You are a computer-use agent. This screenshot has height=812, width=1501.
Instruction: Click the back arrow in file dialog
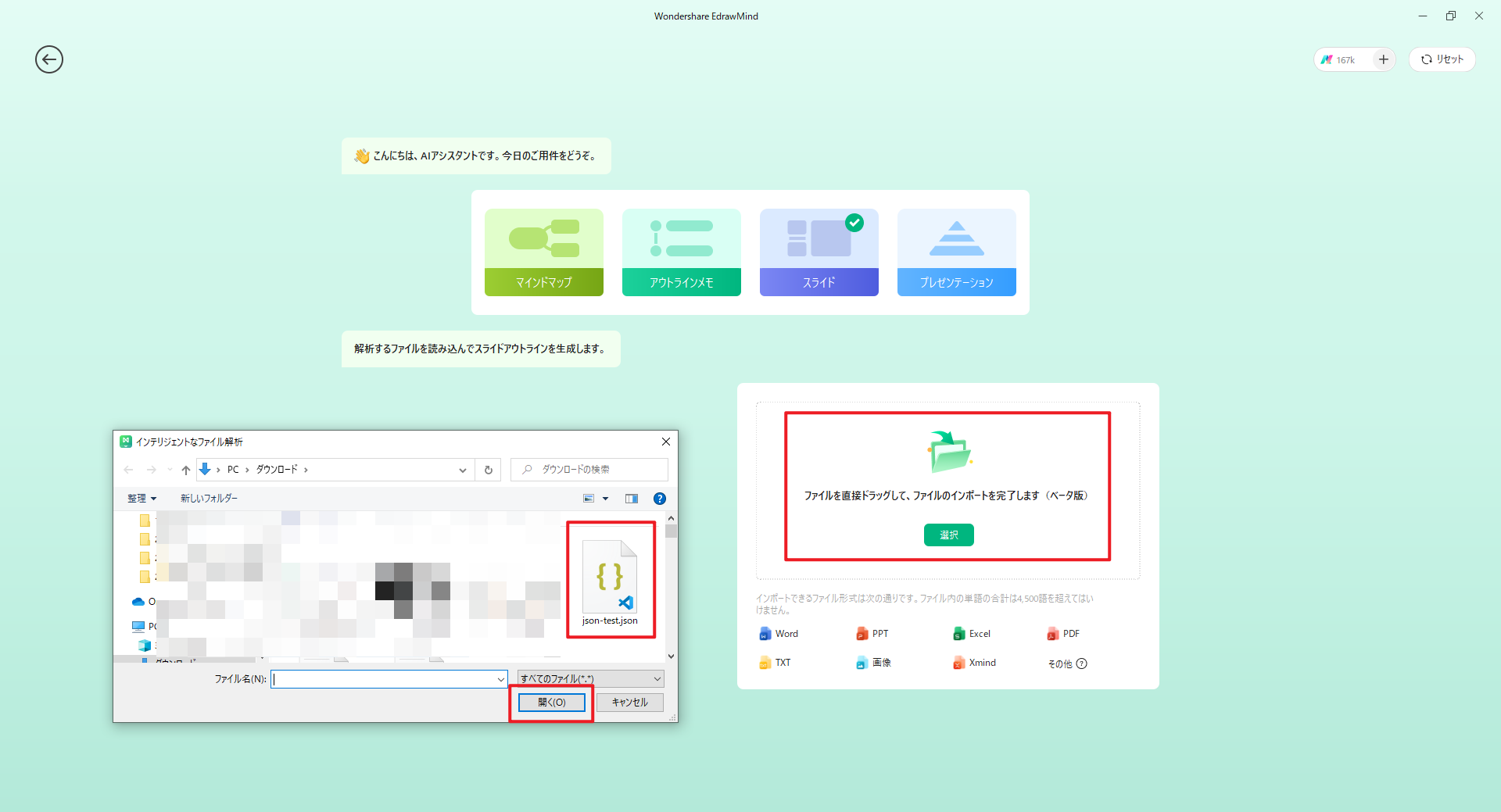pyautogui.click(x=128, y=470)
